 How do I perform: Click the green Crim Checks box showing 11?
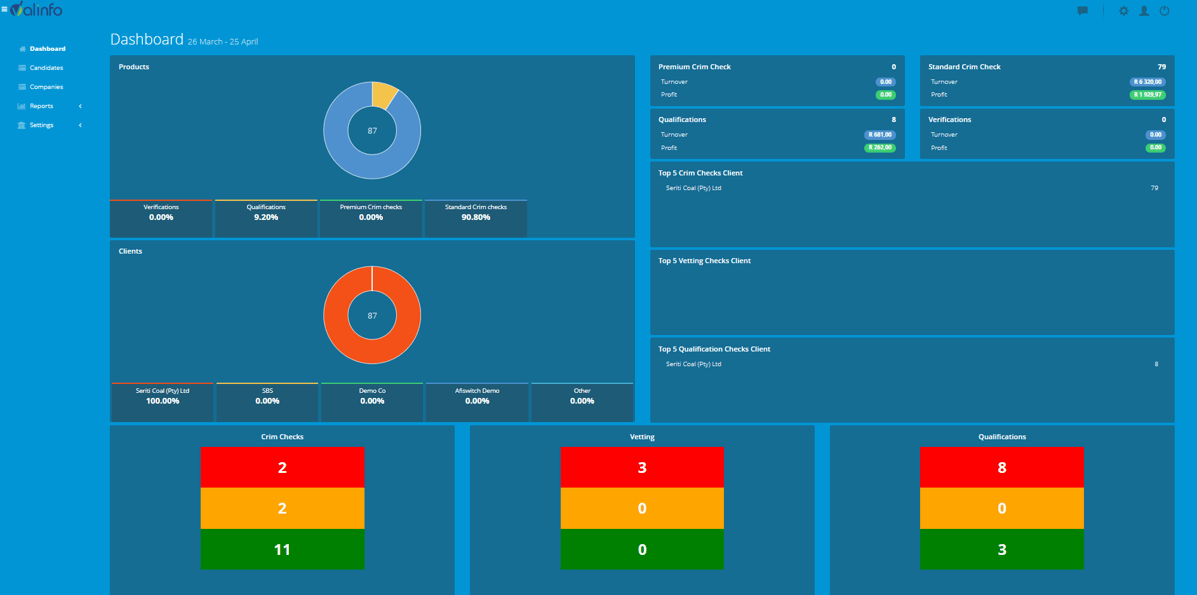pyautogui.click(x=282, y=549)
